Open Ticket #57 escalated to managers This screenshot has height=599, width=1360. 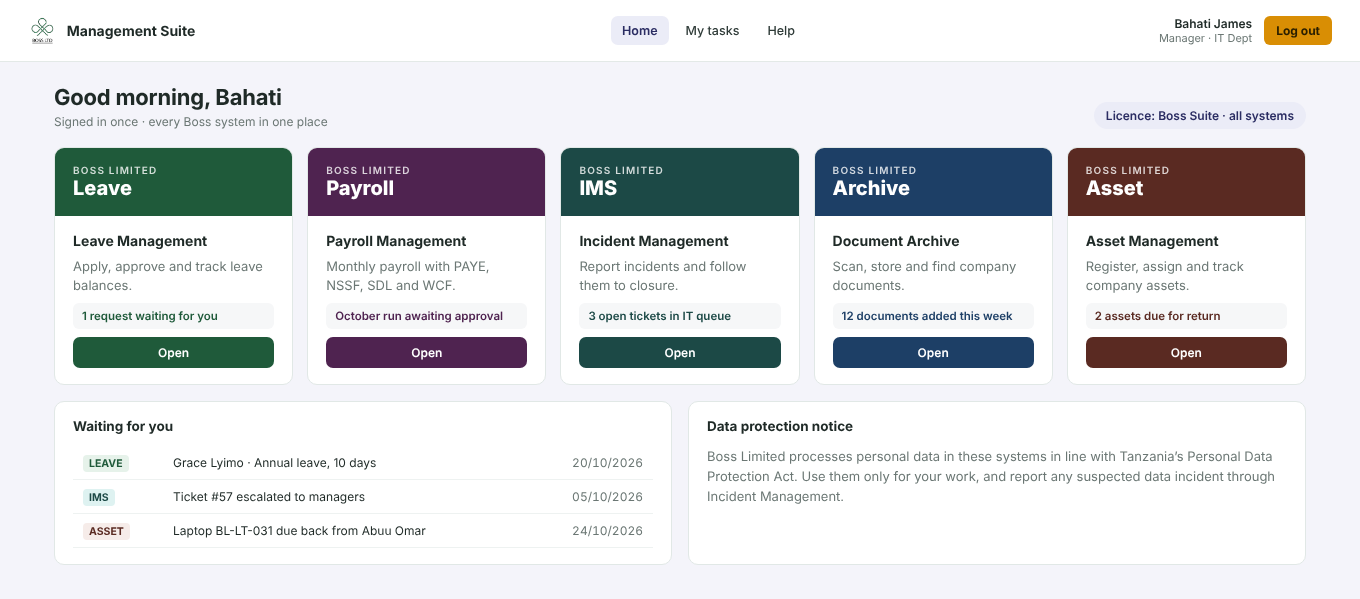[x=363, y=497]
